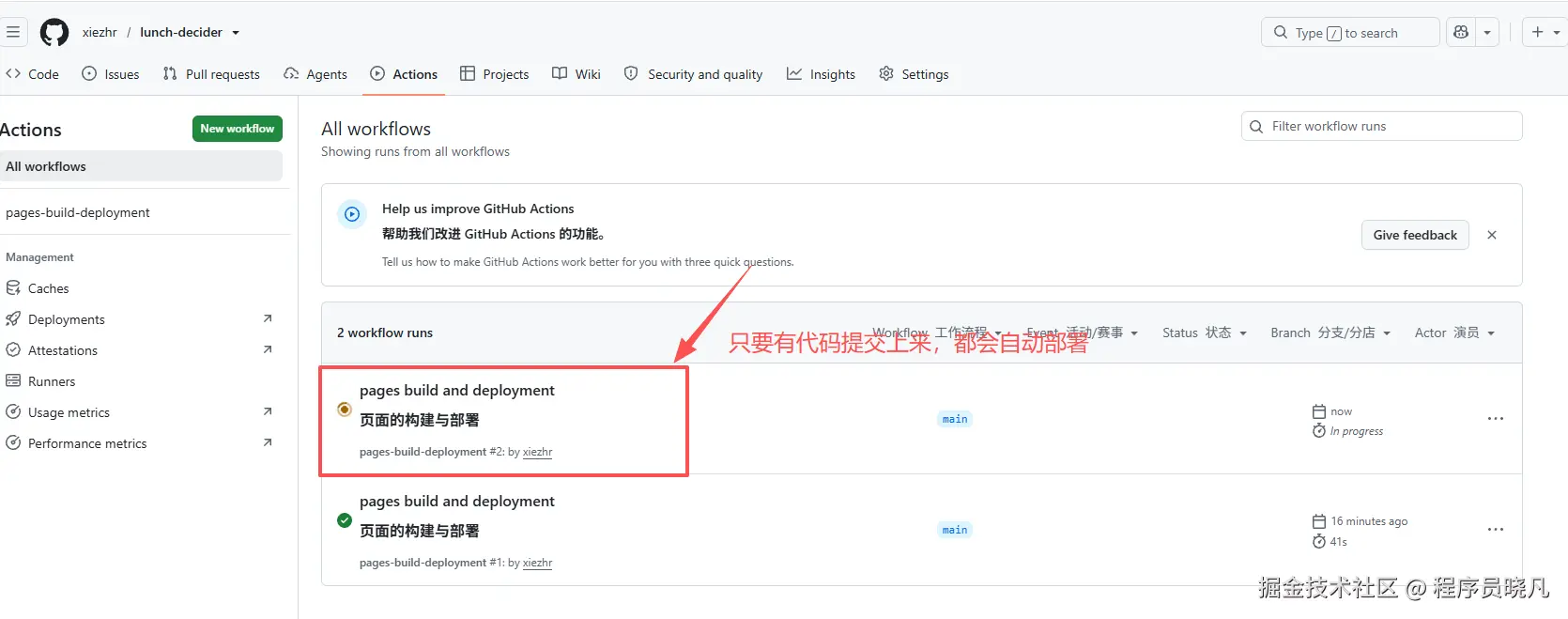Expand the Copilot dropdown arrow
The width and height of the screenshot is (1568, 619).
pos(1487,32)
